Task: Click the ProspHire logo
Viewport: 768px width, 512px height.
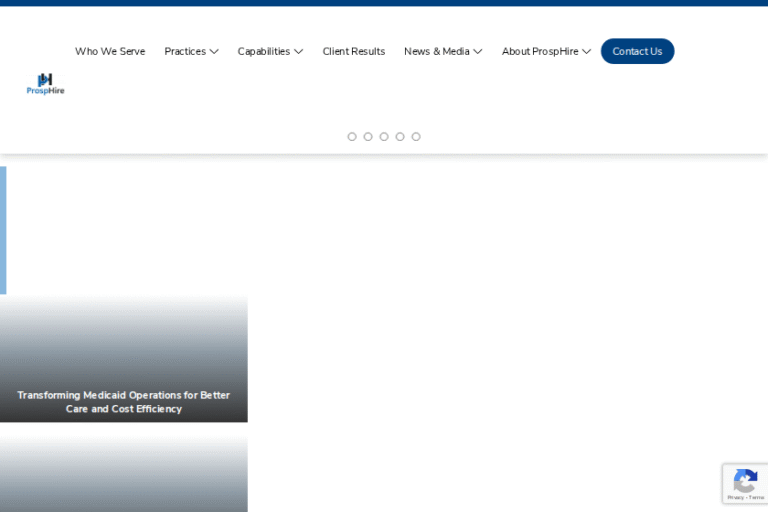Action: tap(45, 84)
